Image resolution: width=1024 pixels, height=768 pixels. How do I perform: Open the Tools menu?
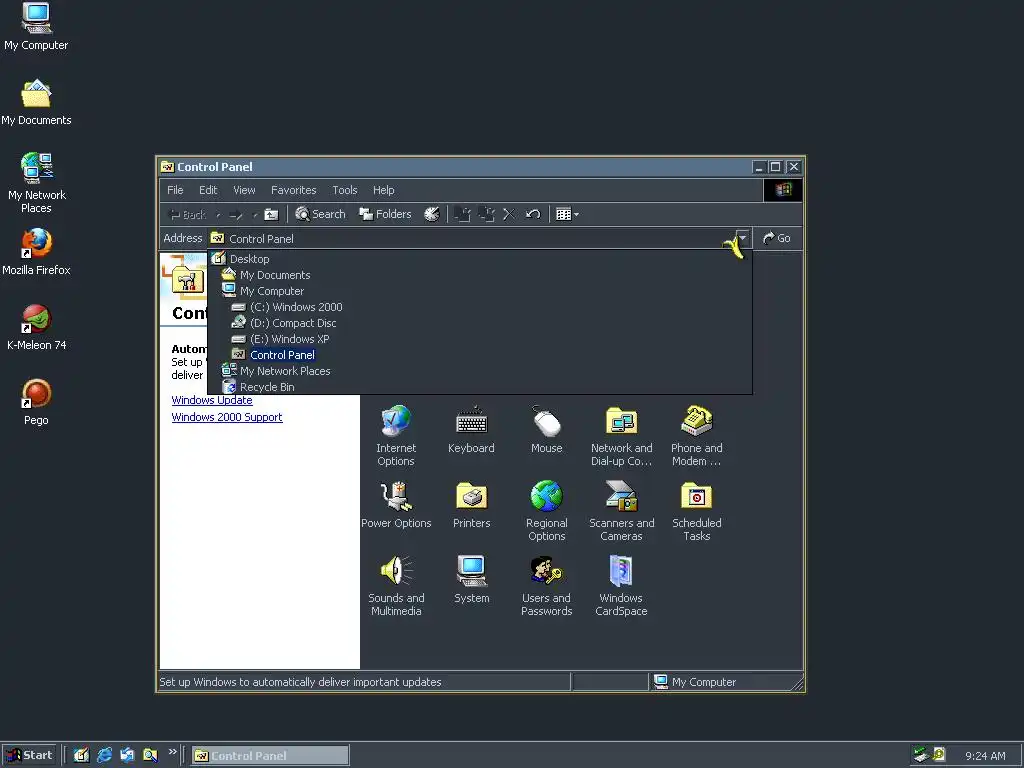point(345,190)
